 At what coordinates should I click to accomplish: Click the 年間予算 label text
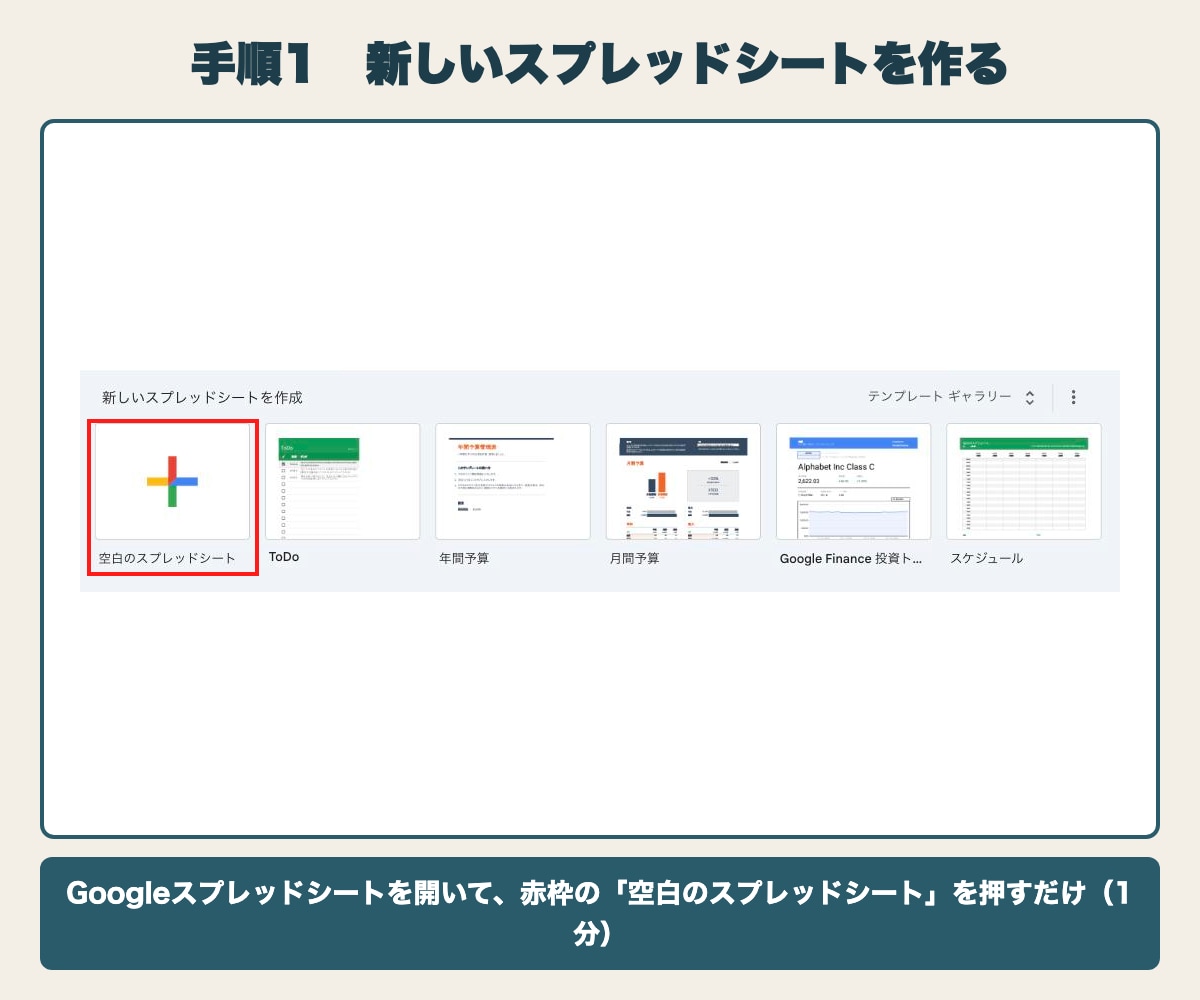click(x=464, y=558)
